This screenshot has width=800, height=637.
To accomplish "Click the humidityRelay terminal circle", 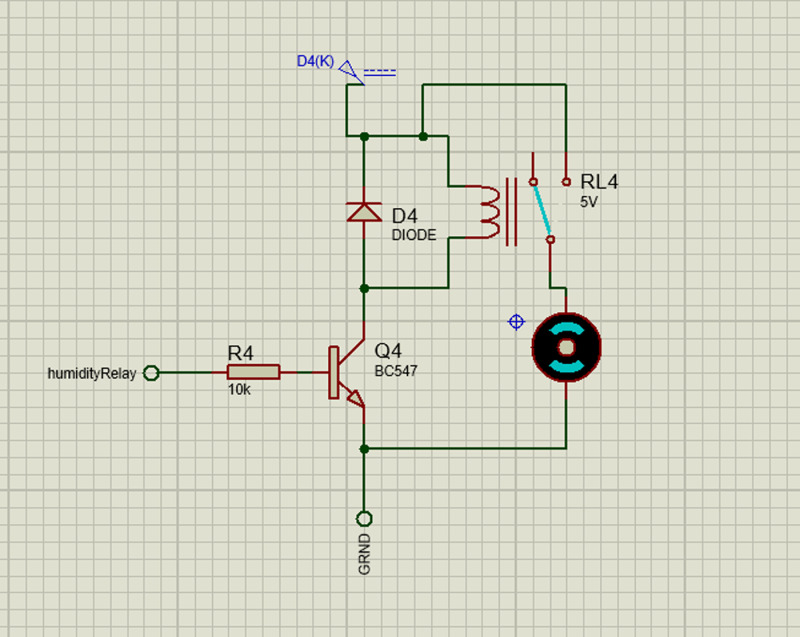I will click(x=151, y=373).
